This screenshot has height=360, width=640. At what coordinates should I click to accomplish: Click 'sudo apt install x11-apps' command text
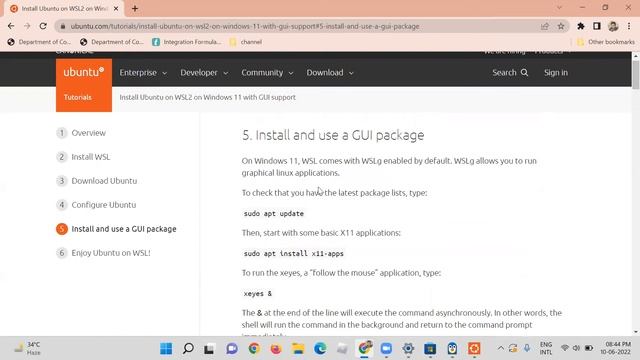293,253
